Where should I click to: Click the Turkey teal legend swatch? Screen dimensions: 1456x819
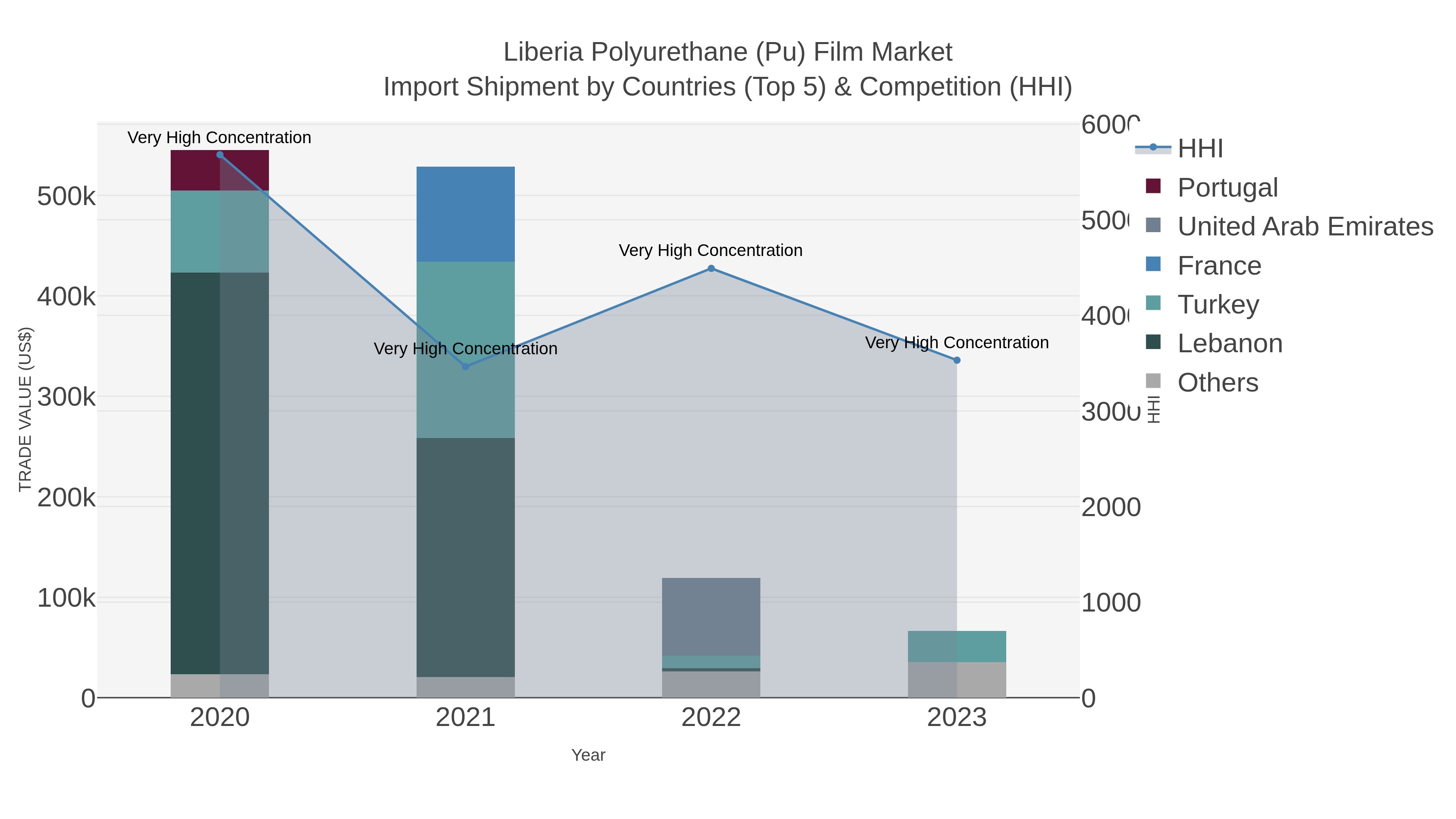pos(1153,303)
